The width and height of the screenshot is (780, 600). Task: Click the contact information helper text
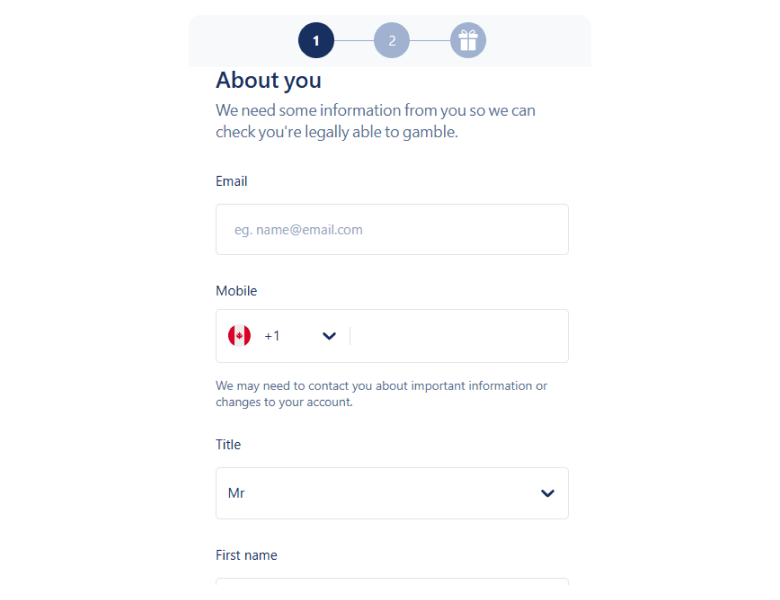tap(381, 394)
